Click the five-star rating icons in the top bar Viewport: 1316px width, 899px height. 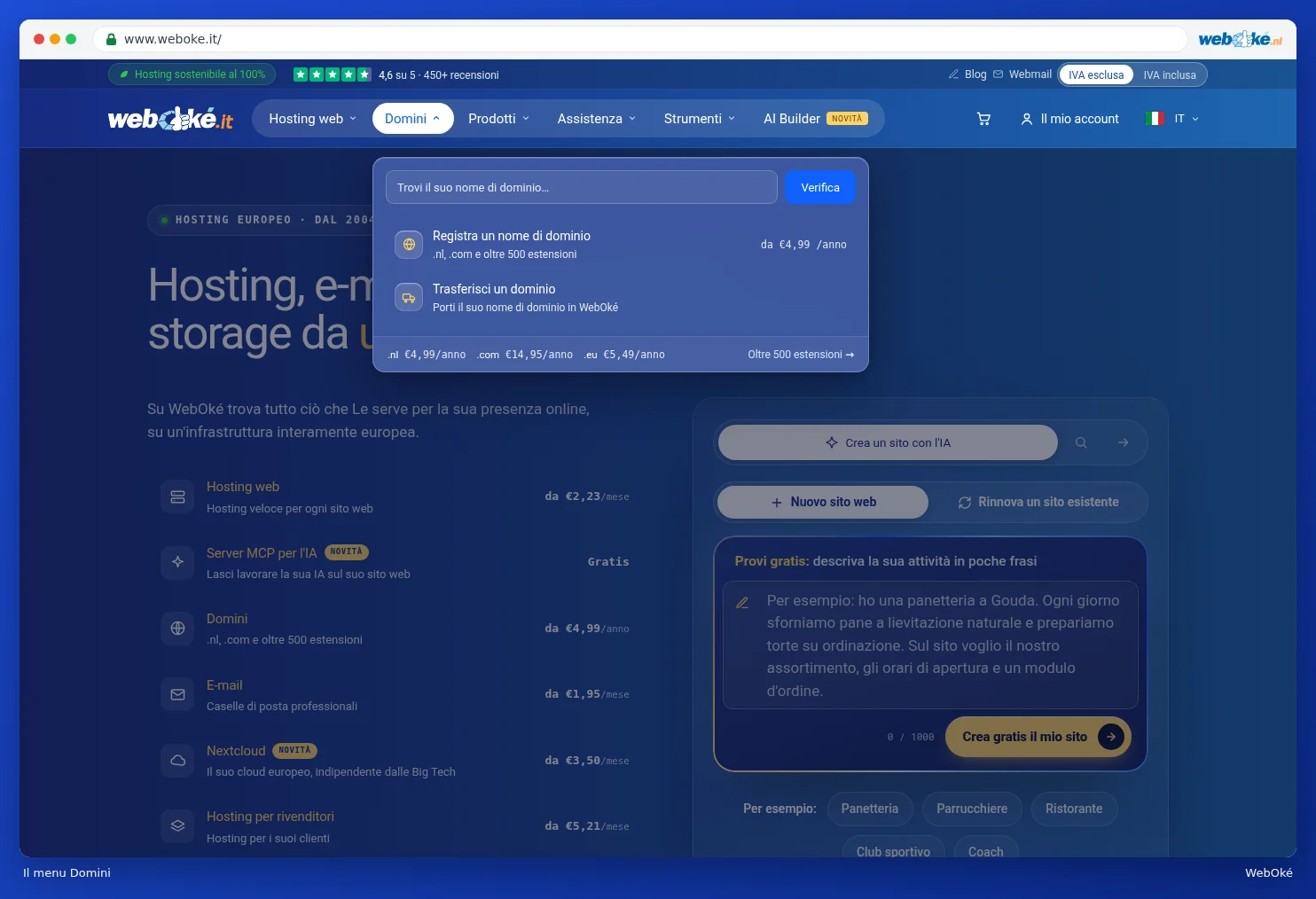click(333, 74)
